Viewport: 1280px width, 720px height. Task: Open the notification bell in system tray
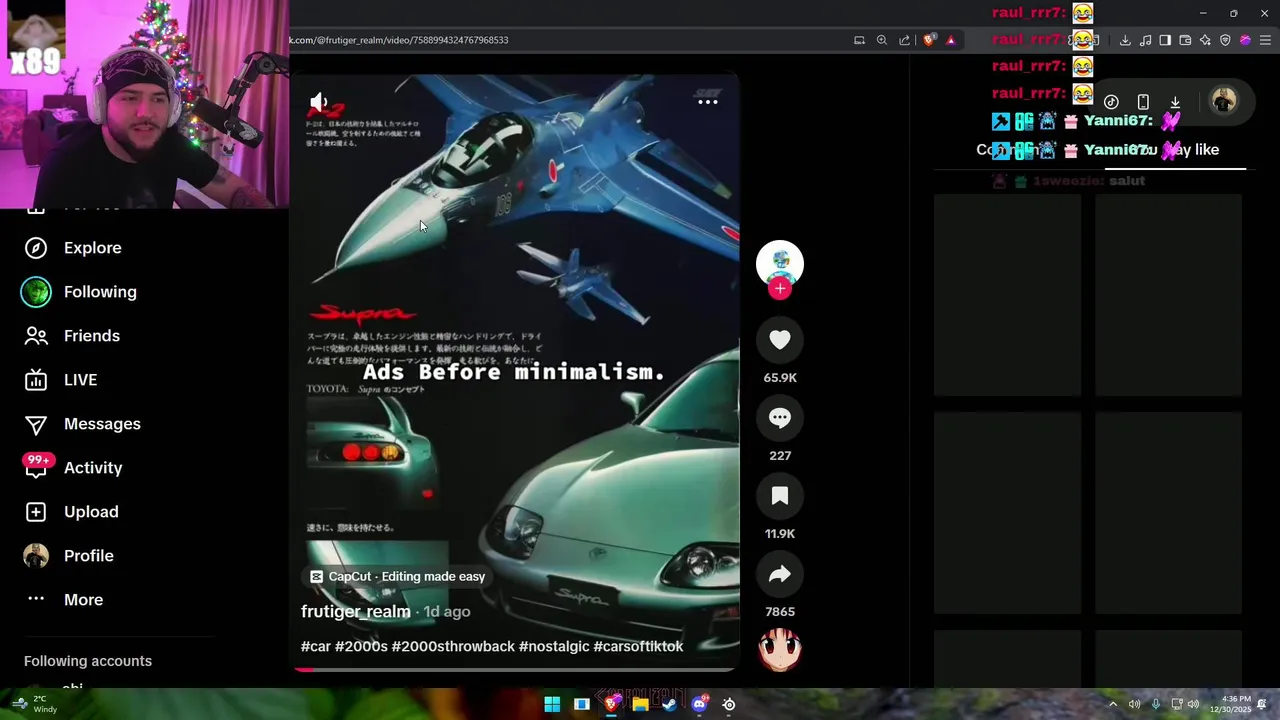click(1264, 704)
